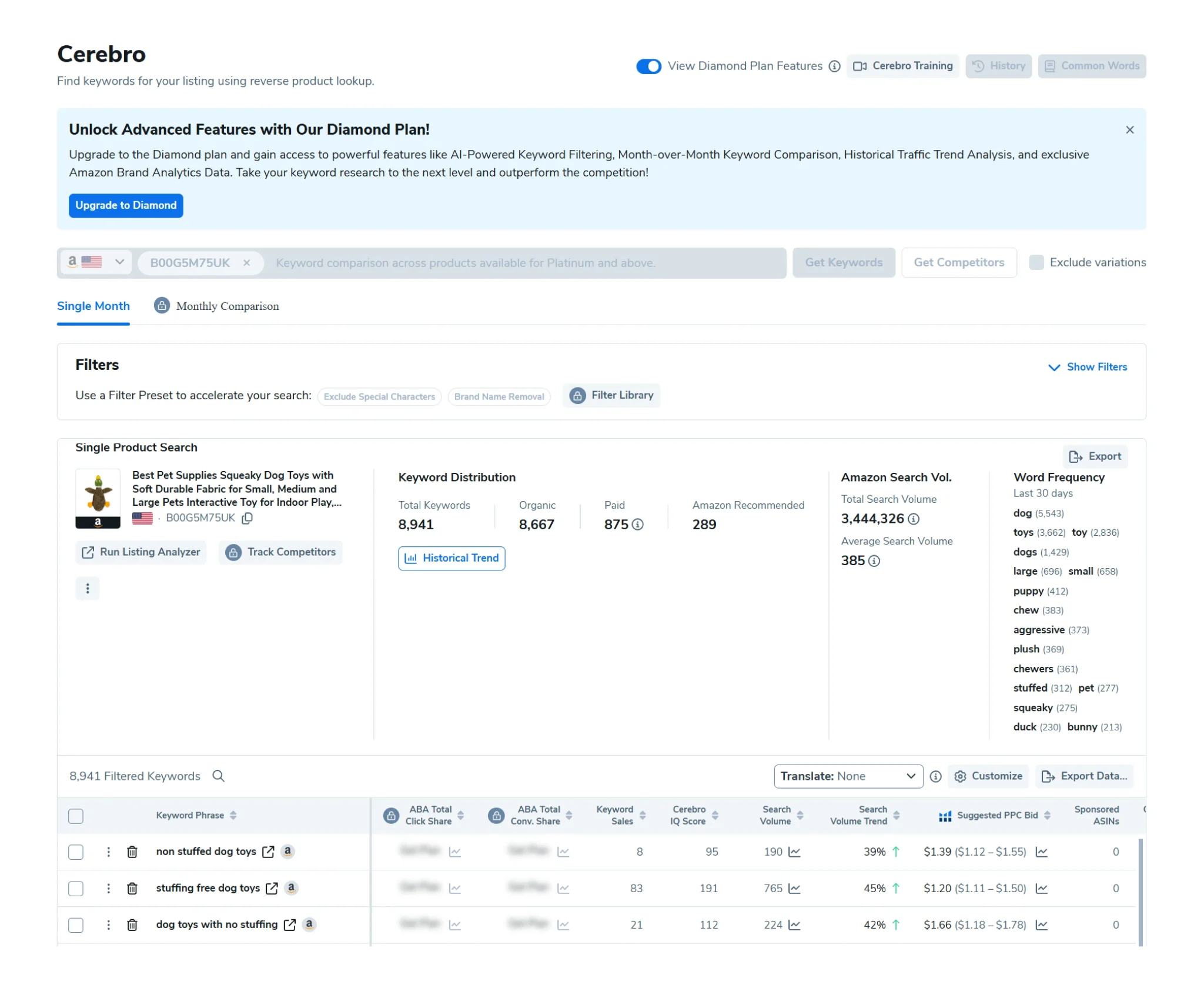This screenshot has height=988, width=1204.
Task: Click Run Listing Analyzer
Action: 141,552
